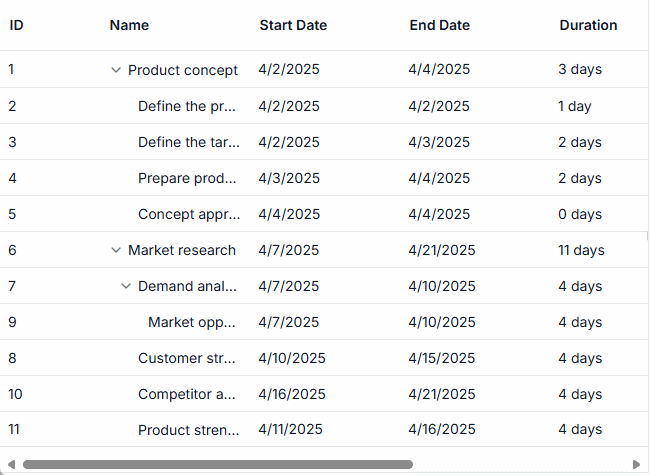Click the Start Date column header
Screen dimensions: 650x475
[x=293, y=25]
